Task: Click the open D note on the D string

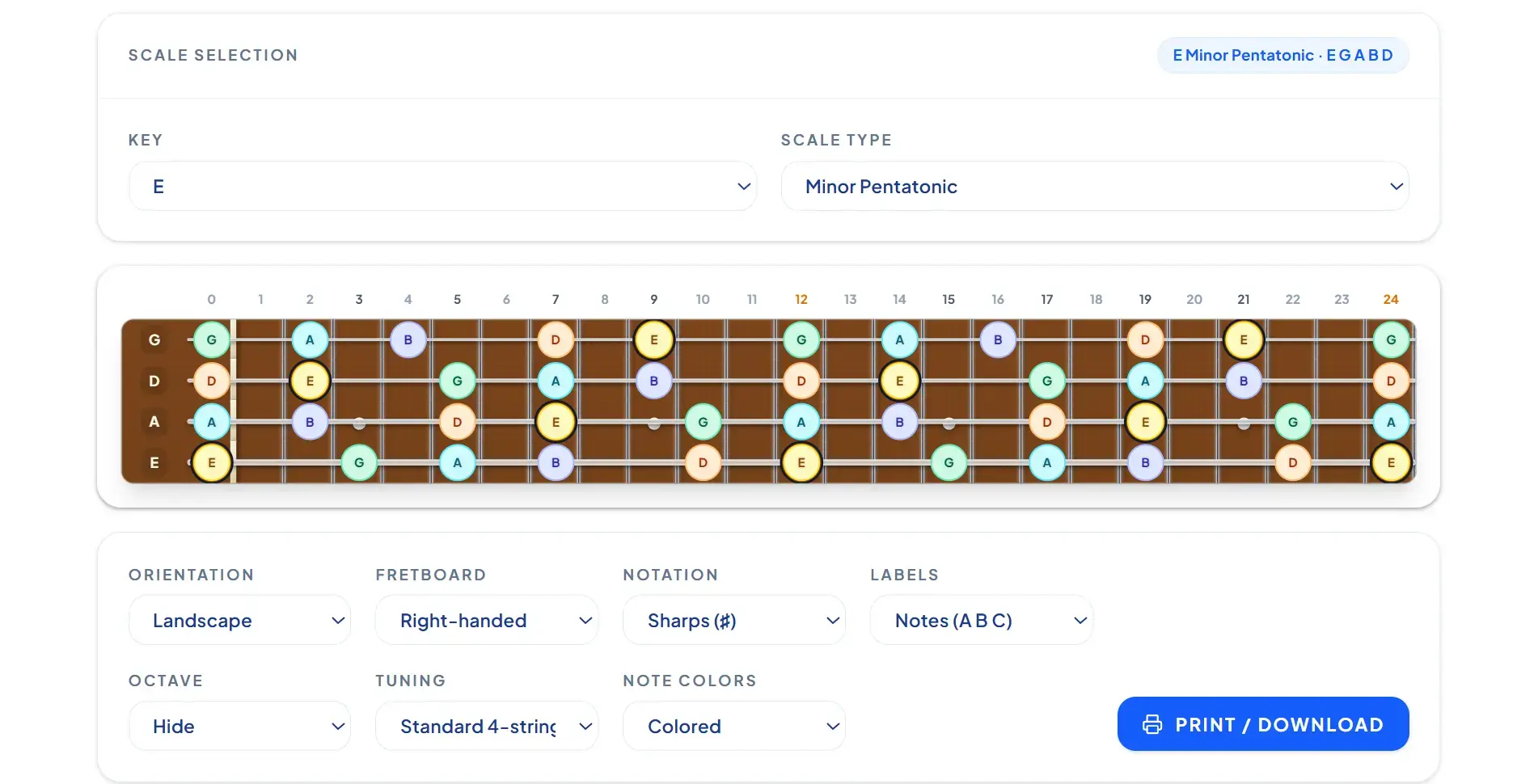Action: point(212,381)
